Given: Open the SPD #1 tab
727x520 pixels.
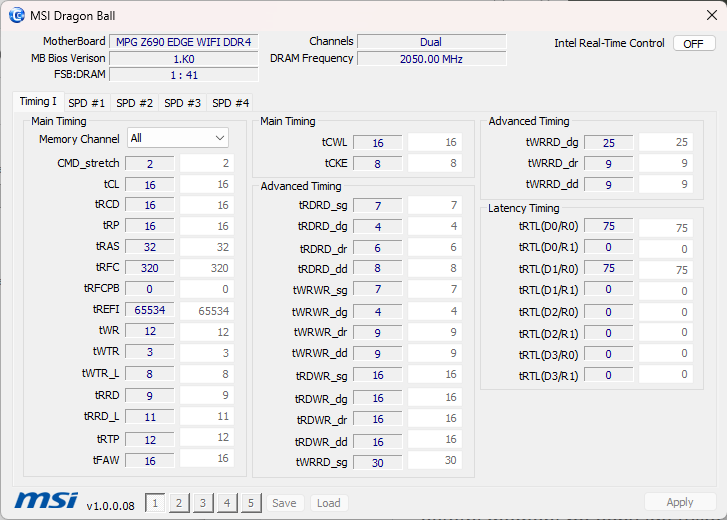Looking at the screenshot, I should (87, 103).
